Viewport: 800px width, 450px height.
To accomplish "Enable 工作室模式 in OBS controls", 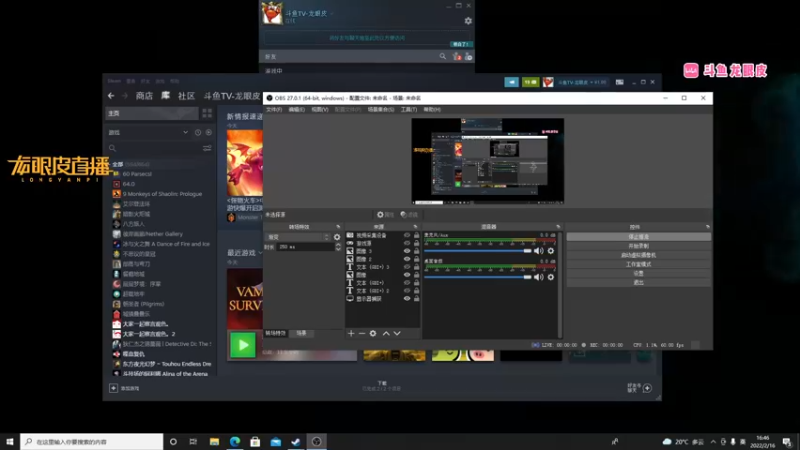I will coord(638,264).
